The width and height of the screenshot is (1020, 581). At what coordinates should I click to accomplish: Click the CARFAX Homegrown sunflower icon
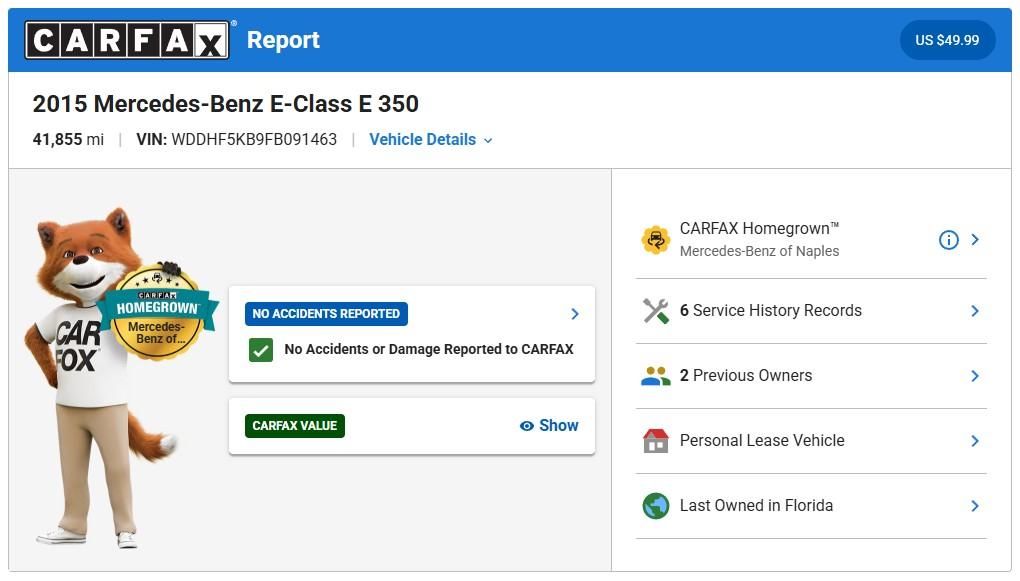click(x=655, y=239)
